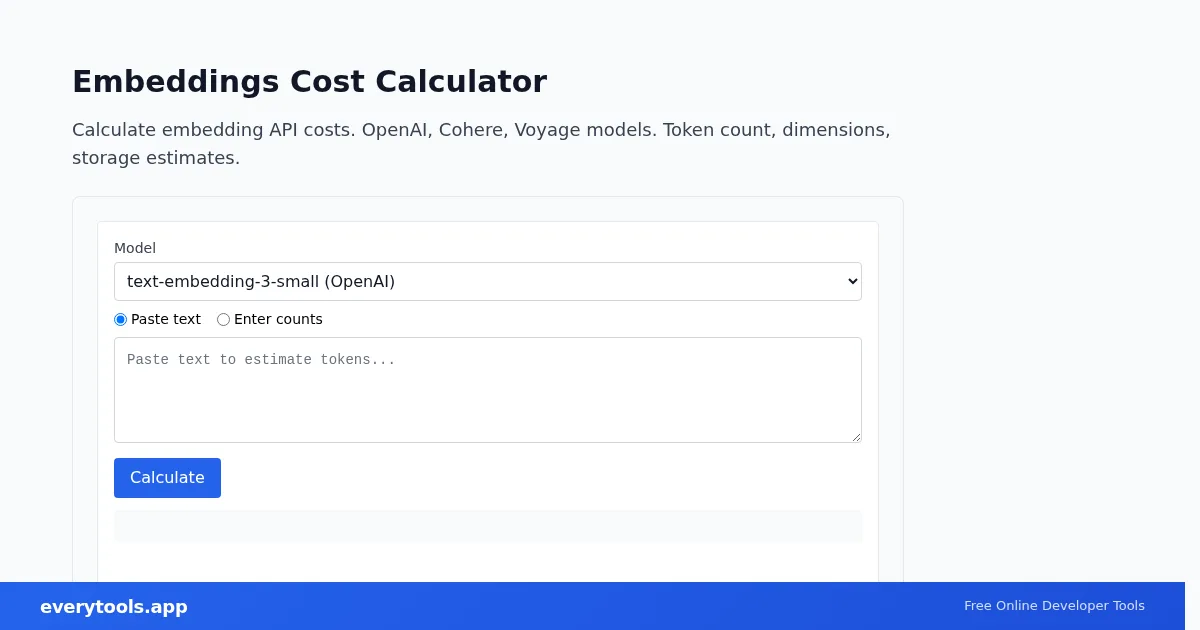This screenshot has width=1200, height=630.
Task: Click the text-embedding-3-small (OpenAI) selected value
Action: 261,281
